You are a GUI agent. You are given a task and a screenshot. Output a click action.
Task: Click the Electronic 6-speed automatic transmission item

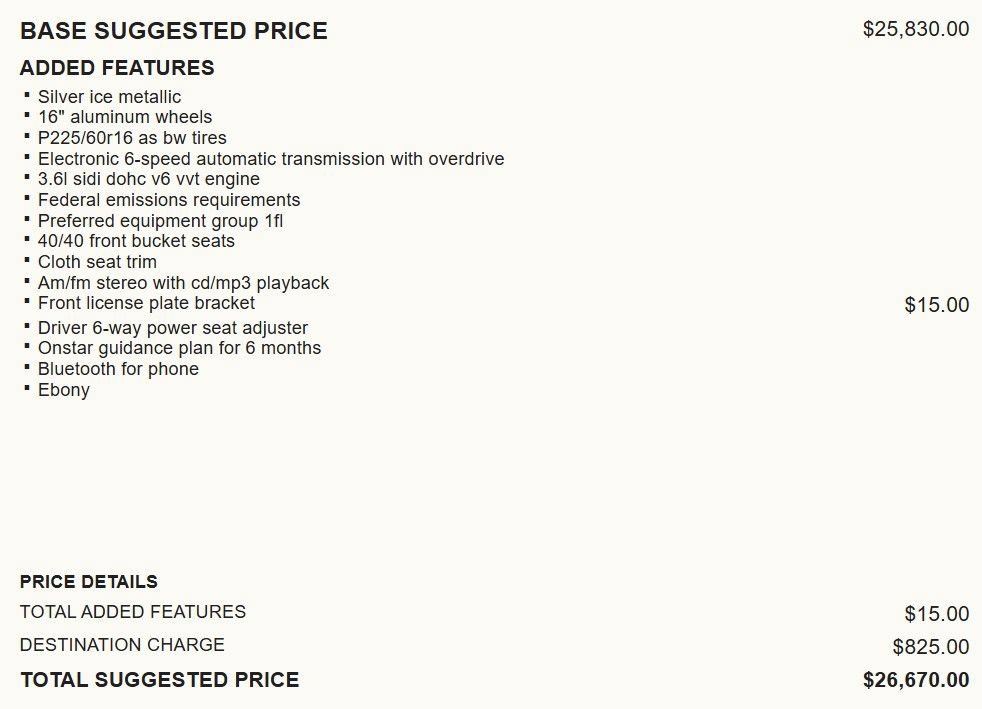coord(271,158)
